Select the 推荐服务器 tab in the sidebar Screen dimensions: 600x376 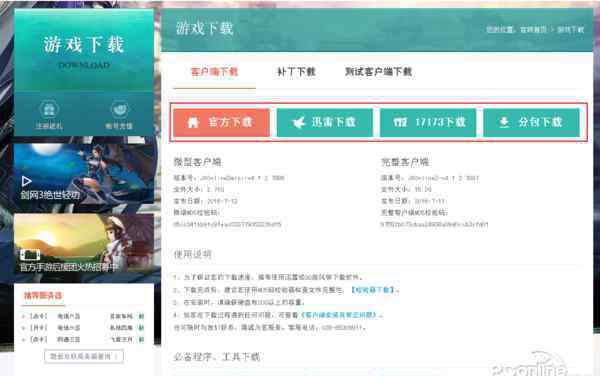coord(43,295)
